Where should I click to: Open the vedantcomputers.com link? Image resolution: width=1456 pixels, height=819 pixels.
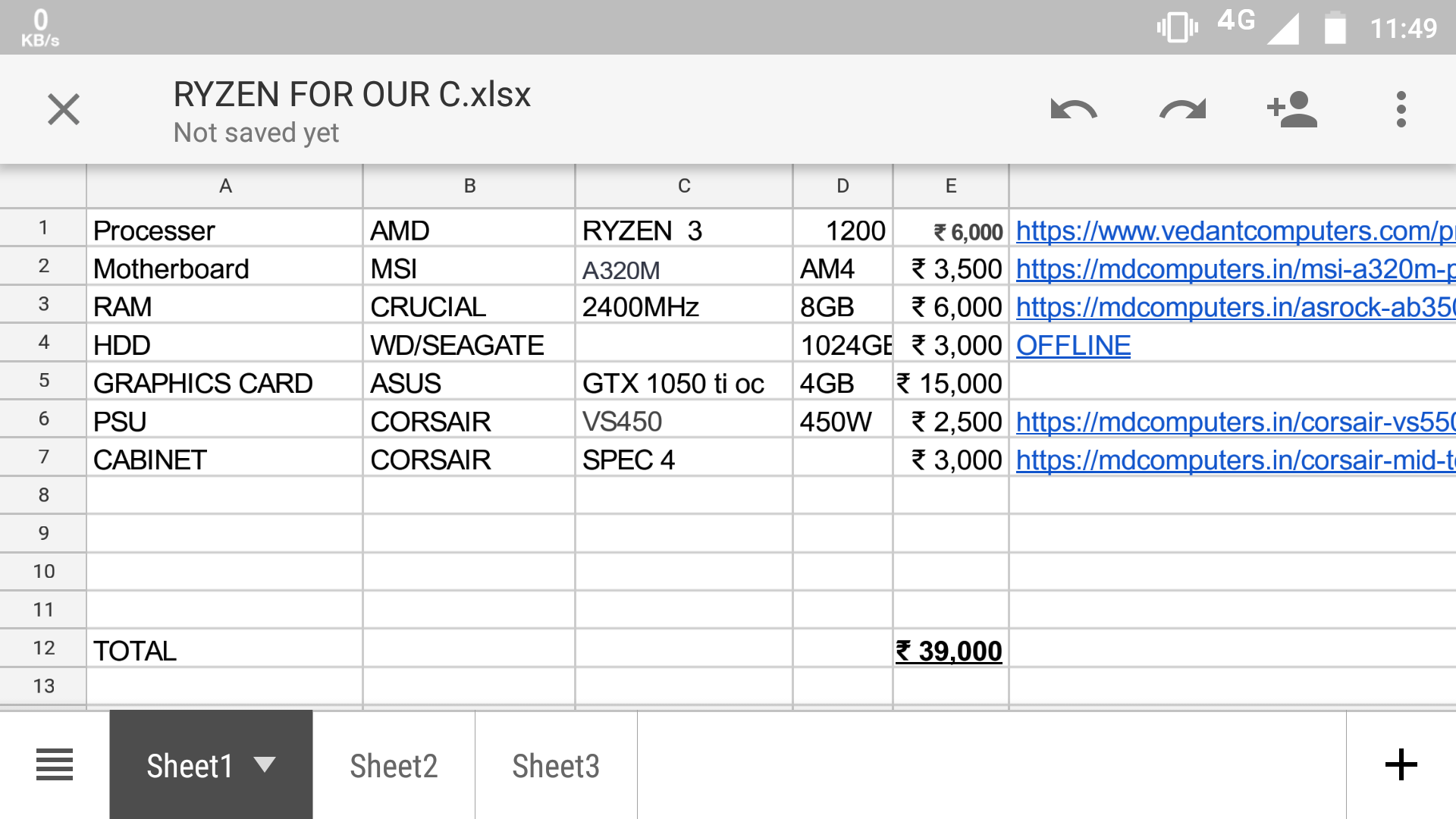[x=1235, y=231]
